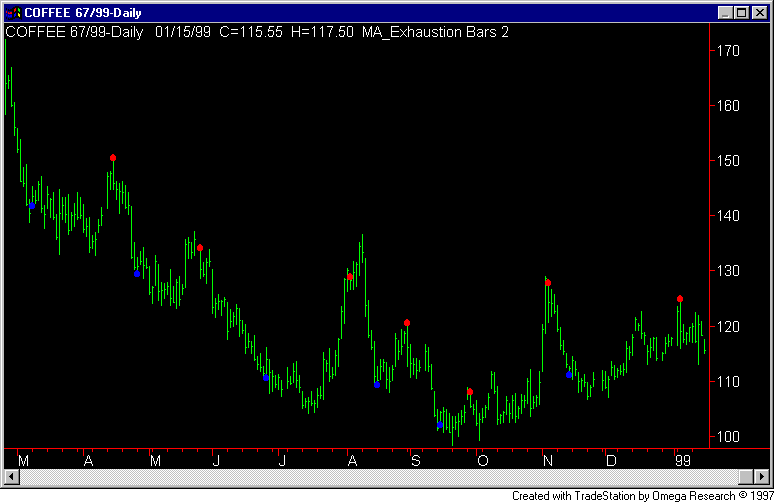774x502 pixels.
Task: Click the blue exhaustion dot in March
Action: pos(32,206)
